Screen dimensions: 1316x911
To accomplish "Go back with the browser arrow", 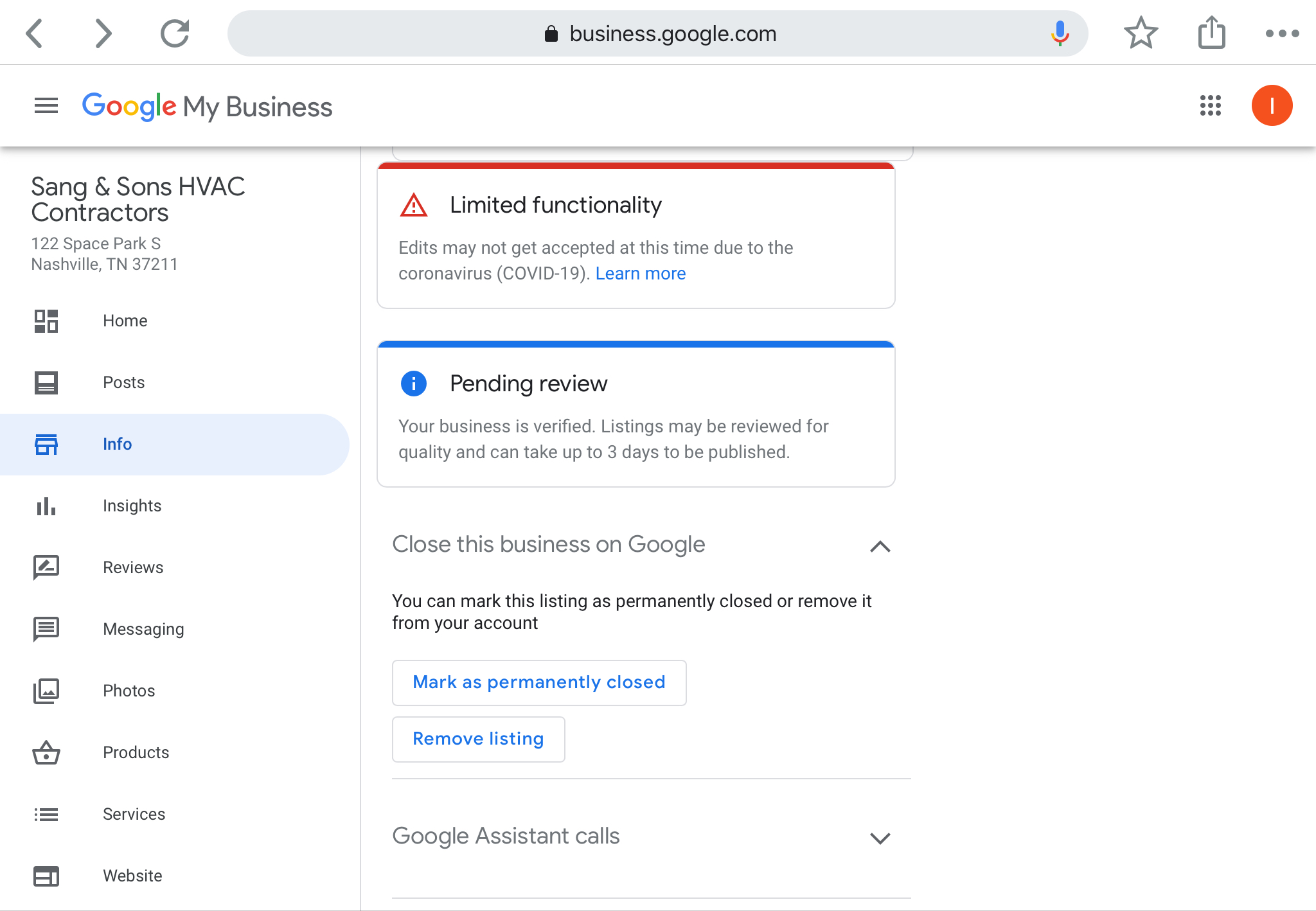I will click(35, 33).
